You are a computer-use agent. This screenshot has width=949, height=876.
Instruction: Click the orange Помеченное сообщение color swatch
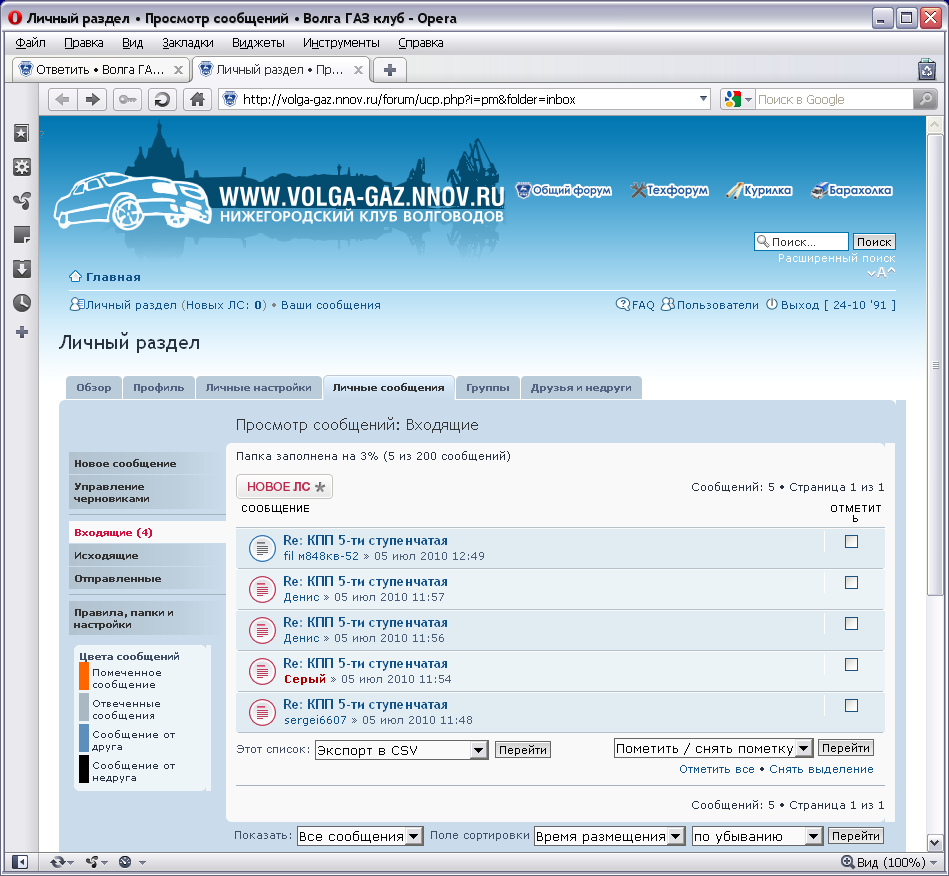pos(84,677)
